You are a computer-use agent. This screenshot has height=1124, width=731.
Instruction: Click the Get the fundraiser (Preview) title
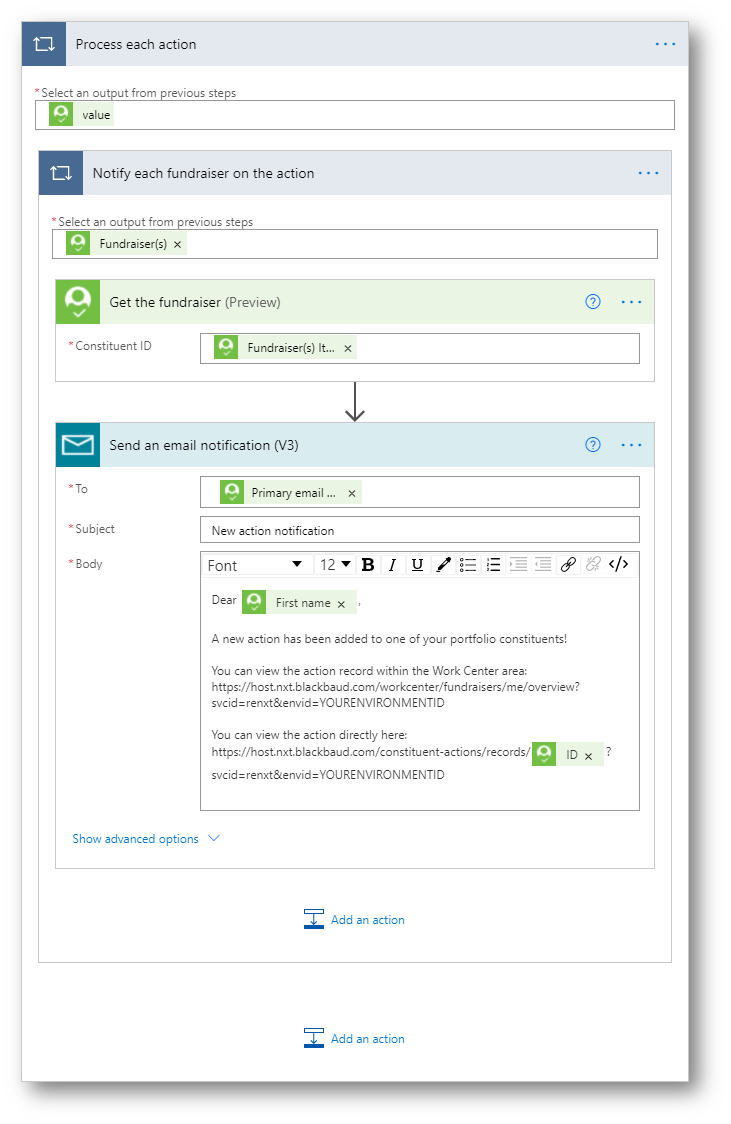click(195, 303)
